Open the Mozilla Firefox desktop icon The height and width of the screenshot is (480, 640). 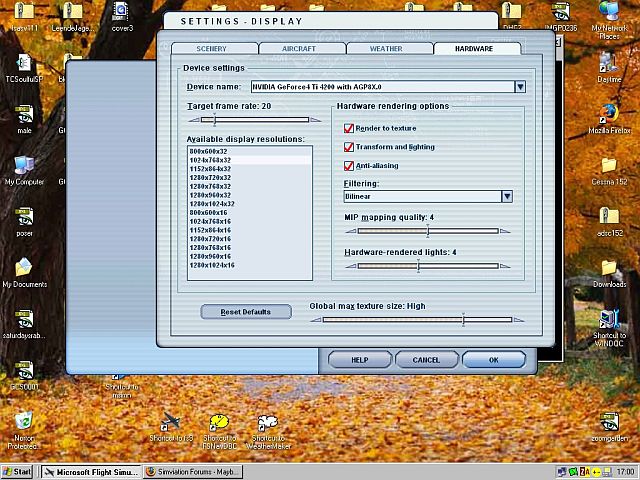click(x=608, y=112)
